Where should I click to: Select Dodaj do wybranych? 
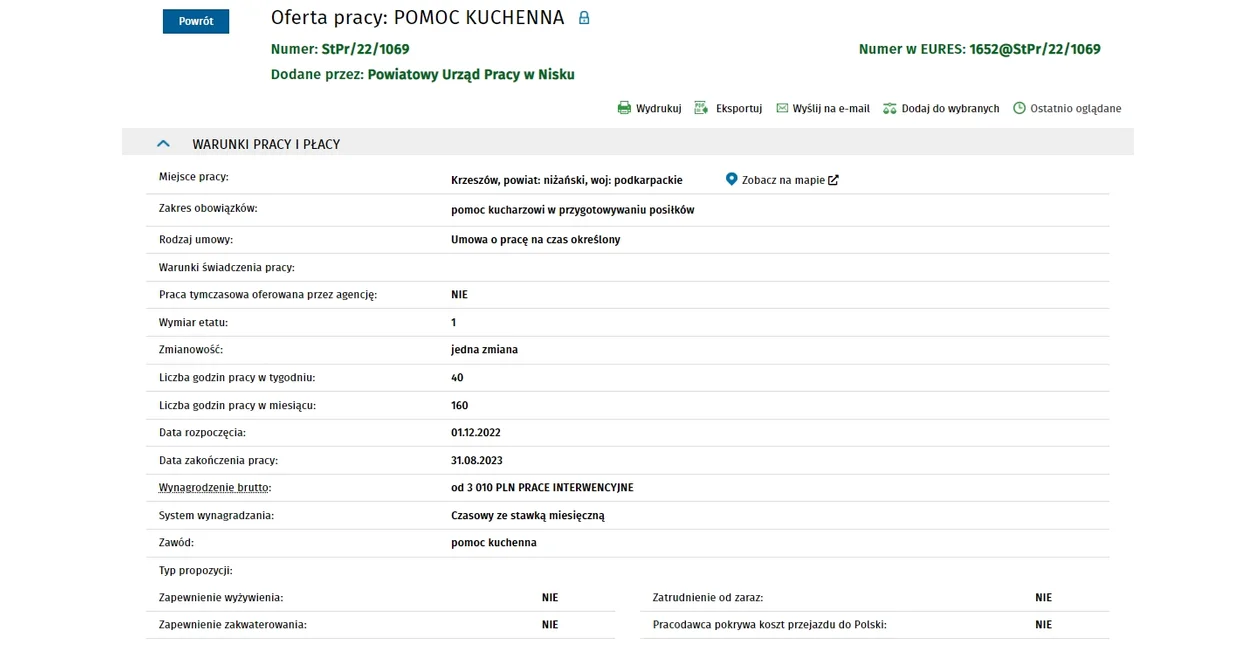(x=950, y=108)
